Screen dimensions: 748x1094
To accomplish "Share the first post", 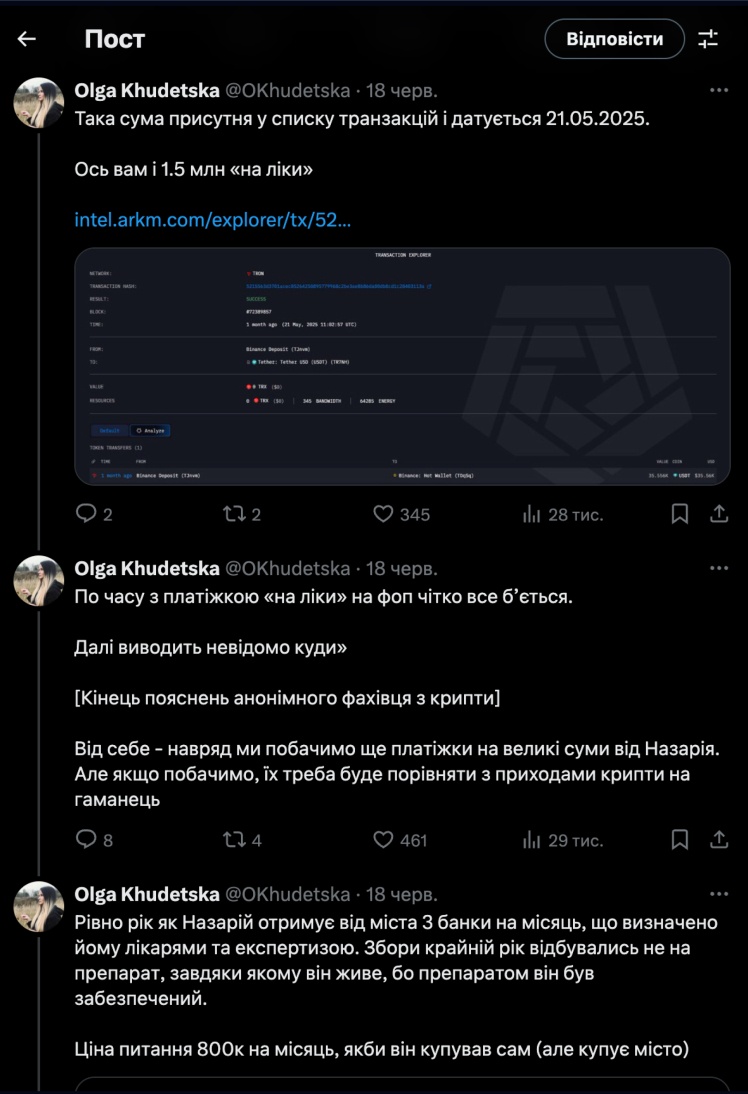I will 718,514.
